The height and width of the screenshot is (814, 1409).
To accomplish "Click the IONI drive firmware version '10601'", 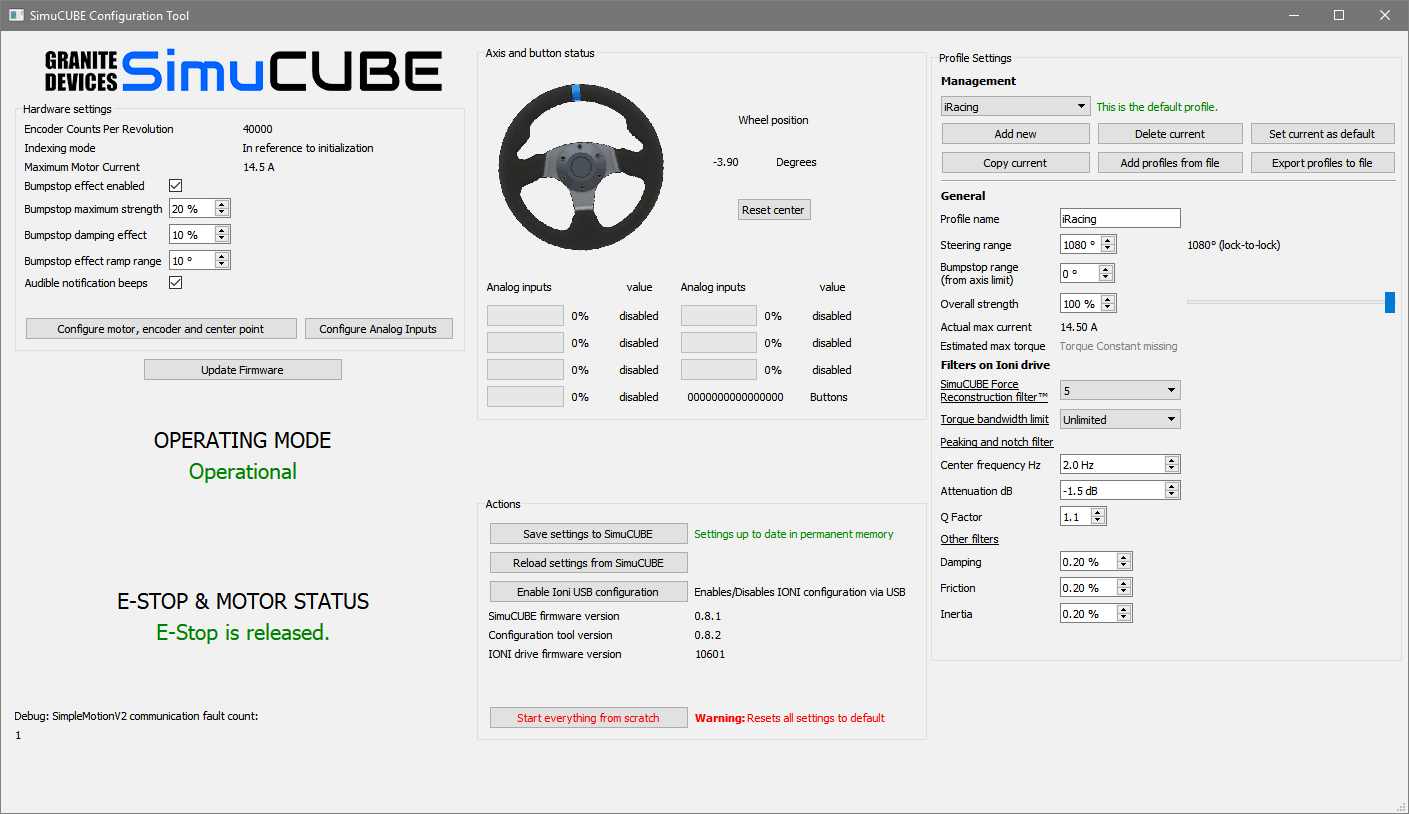I will (x=710, y=654).
